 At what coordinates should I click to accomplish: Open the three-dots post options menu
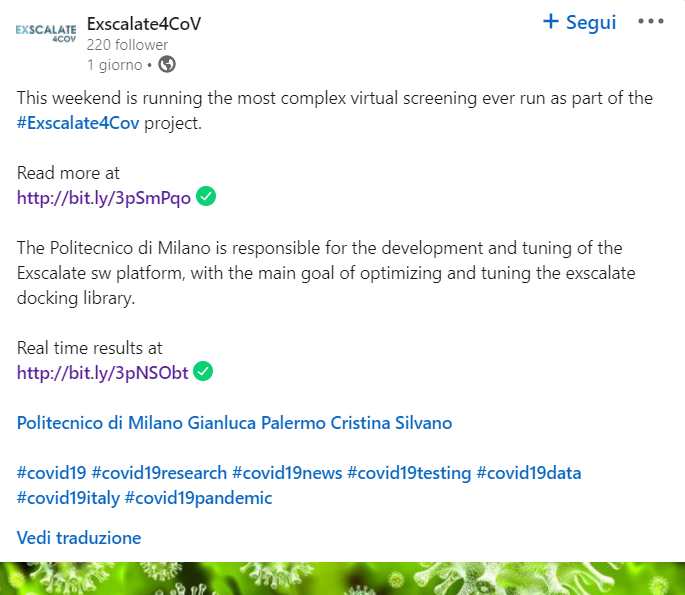(x=650, y=22)
